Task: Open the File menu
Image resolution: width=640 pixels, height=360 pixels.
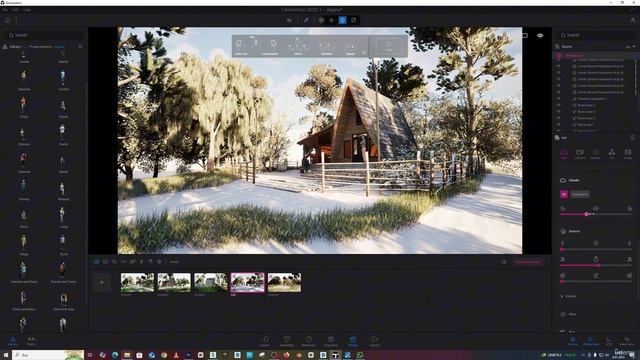Action: pos(4,9)
